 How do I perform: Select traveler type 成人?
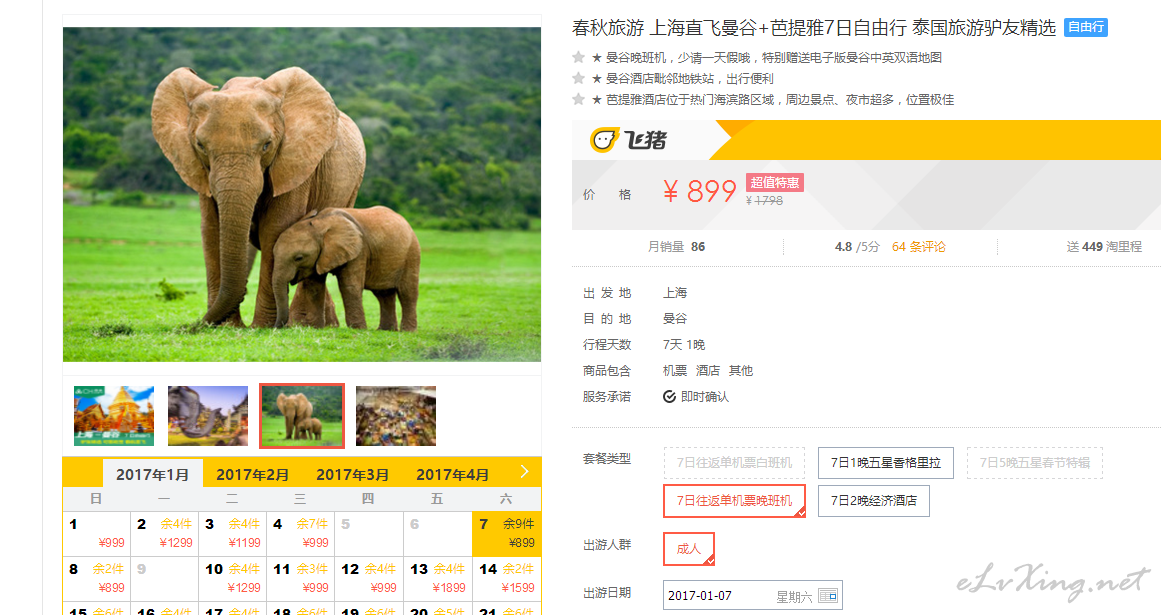(689, 548)
